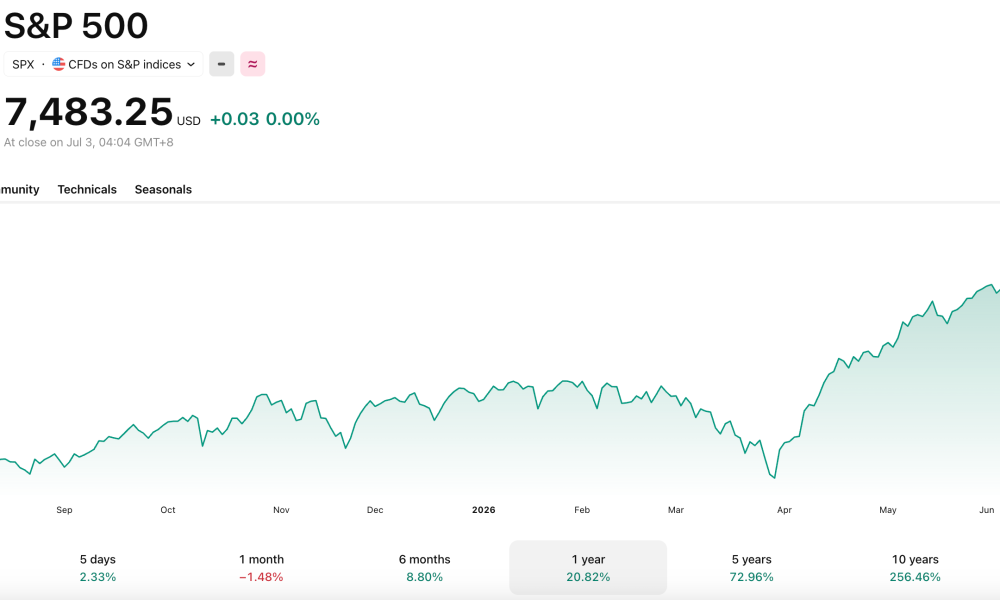This screenshot has width=1000, height=600.
Task: Click the Nov label on chart axis
Action: pos(281,510)
